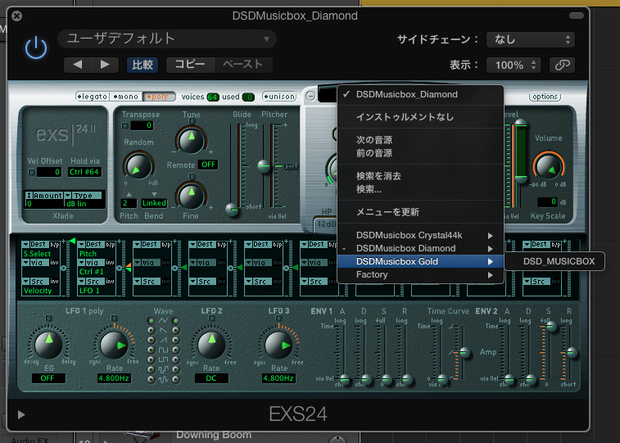Viewport: 620px width, 443px height.
Task: Toggle the plug-in power button
Action: [x=36, y=48]
